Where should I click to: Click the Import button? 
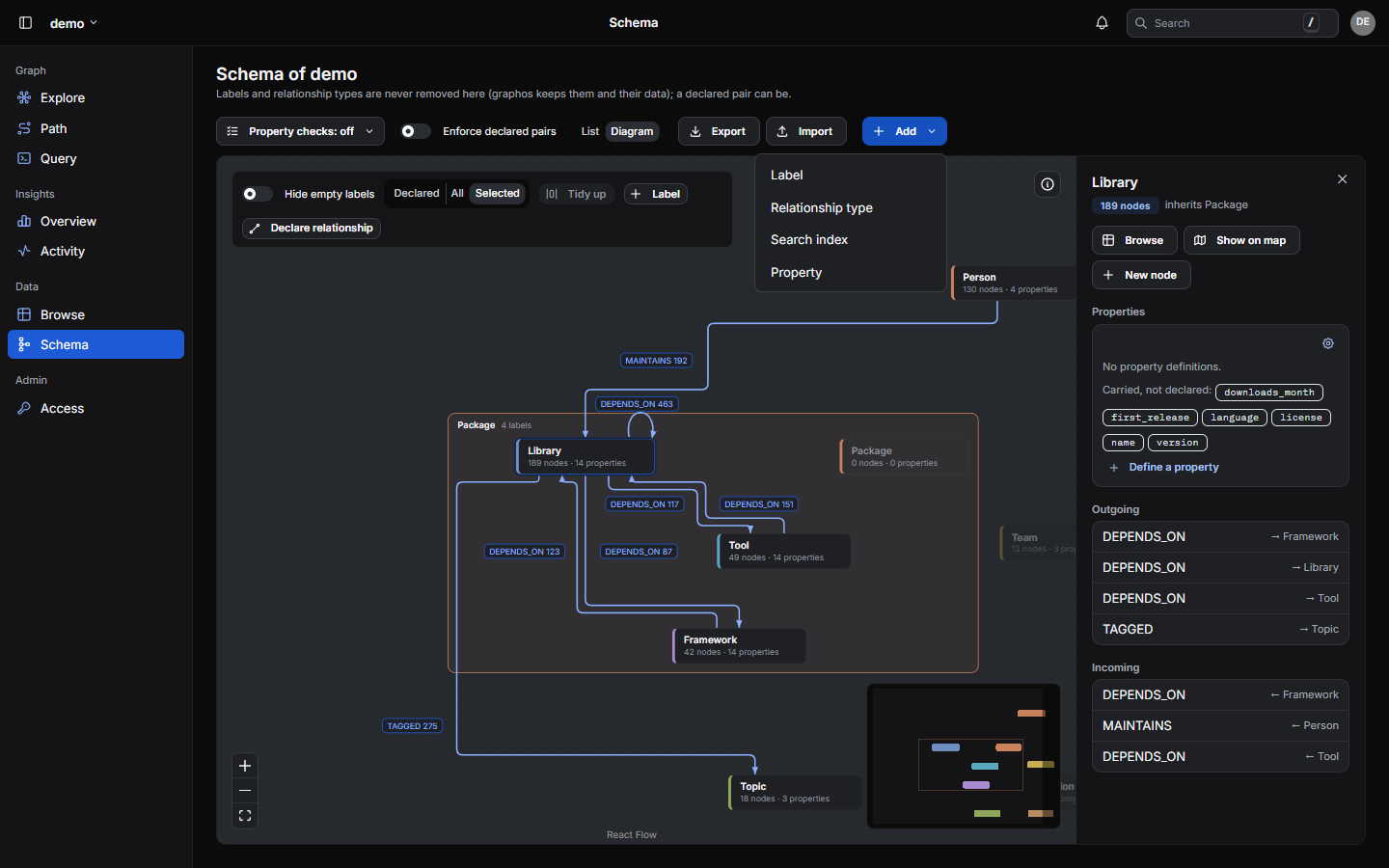(806, 131)
